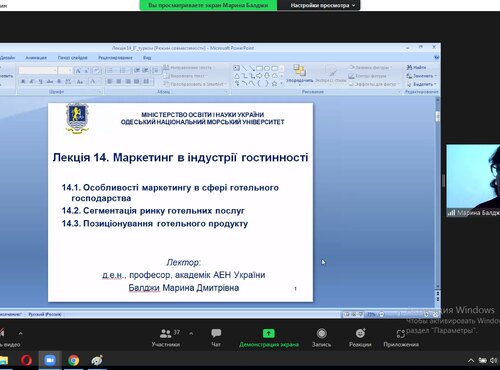500x370 pixels.
Task: Open Columns button in paragraph group
Action: pyautogui.click(x=147, y=81)
